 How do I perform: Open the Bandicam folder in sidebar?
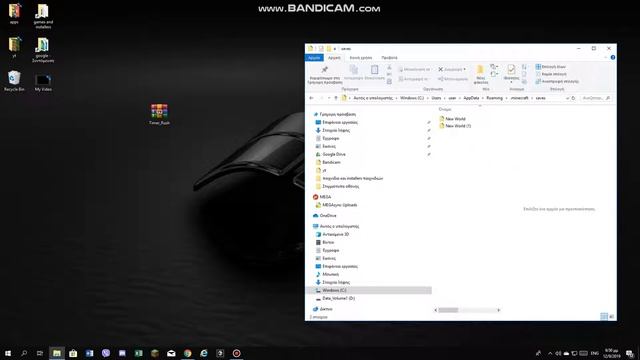click(x=328, y=162)
